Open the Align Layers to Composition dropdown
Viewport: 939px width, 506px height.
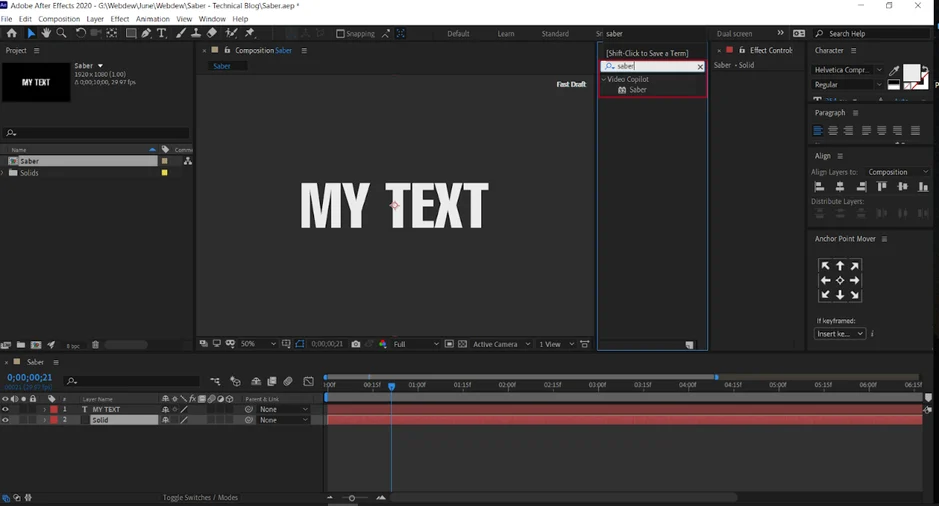point(897,172)
